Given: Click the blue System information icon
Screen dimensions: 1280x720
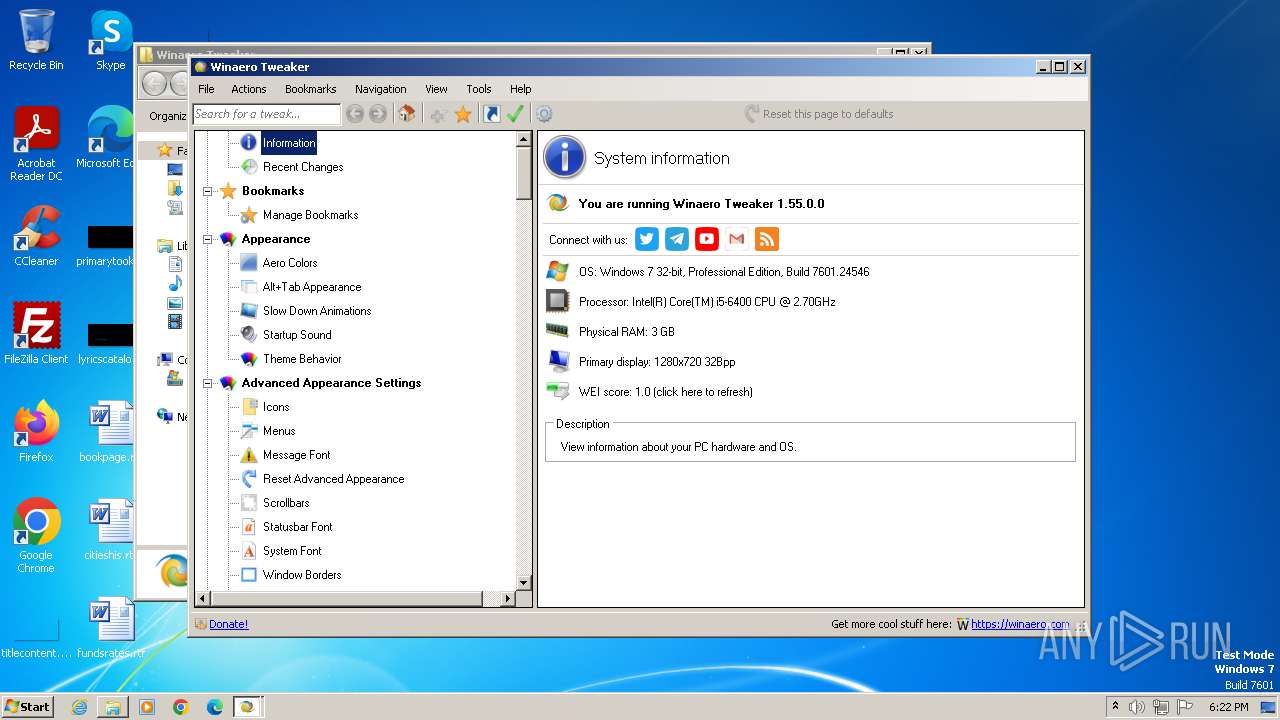Looking at the screenshot, I should (564, 158).
